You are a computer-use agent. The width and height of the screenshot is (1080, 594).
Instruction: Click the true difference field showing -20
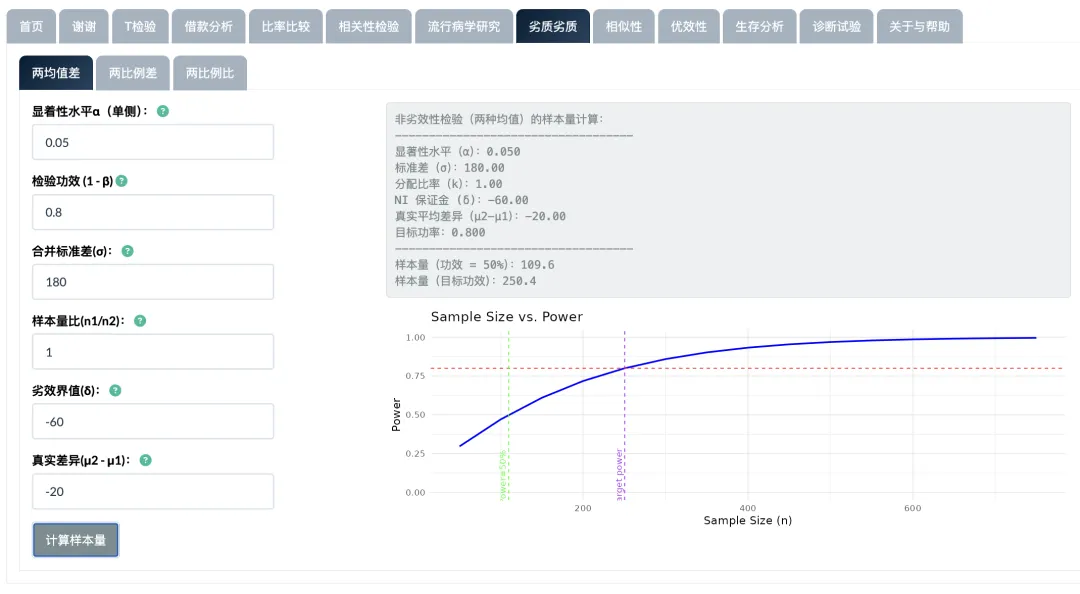pos(153,491)
